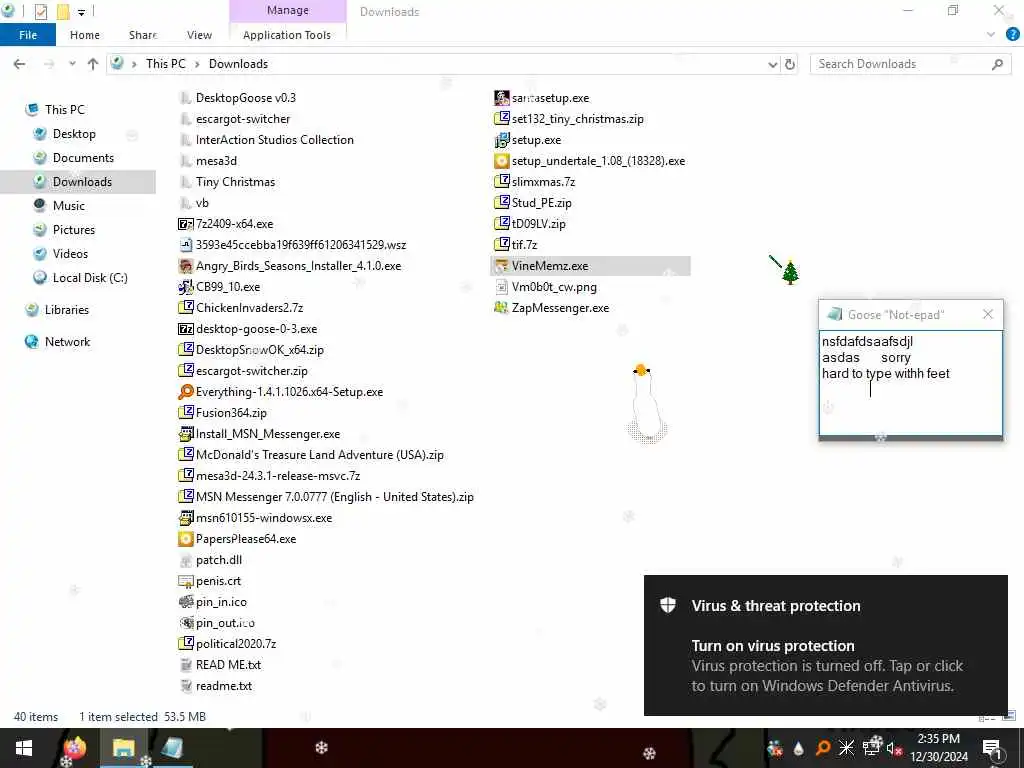Click the Properties quick access checkmark icon
The image size is (1024, 768).
pyautogui.click(x=40, y=11)
